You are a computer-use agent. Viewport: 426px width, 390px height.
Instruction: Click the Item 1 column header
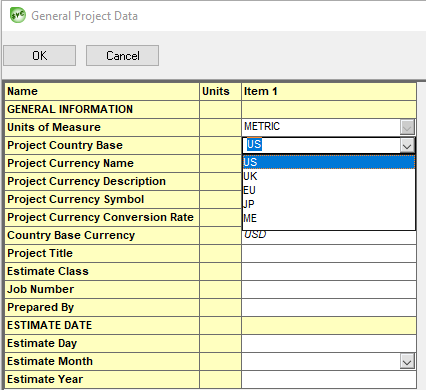329,91
